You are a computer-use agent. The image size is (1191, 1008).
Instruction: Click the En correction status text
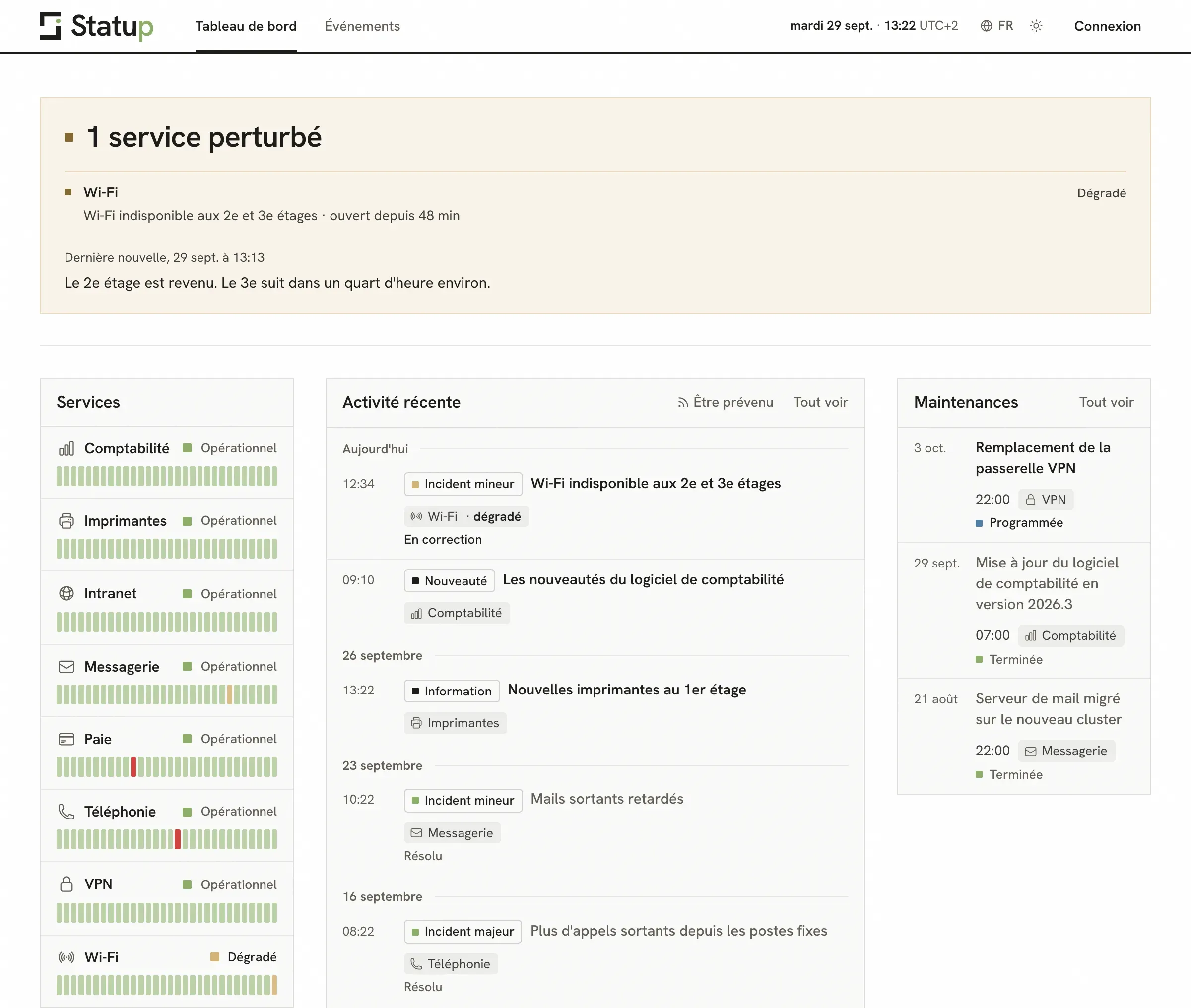(443, 539)
